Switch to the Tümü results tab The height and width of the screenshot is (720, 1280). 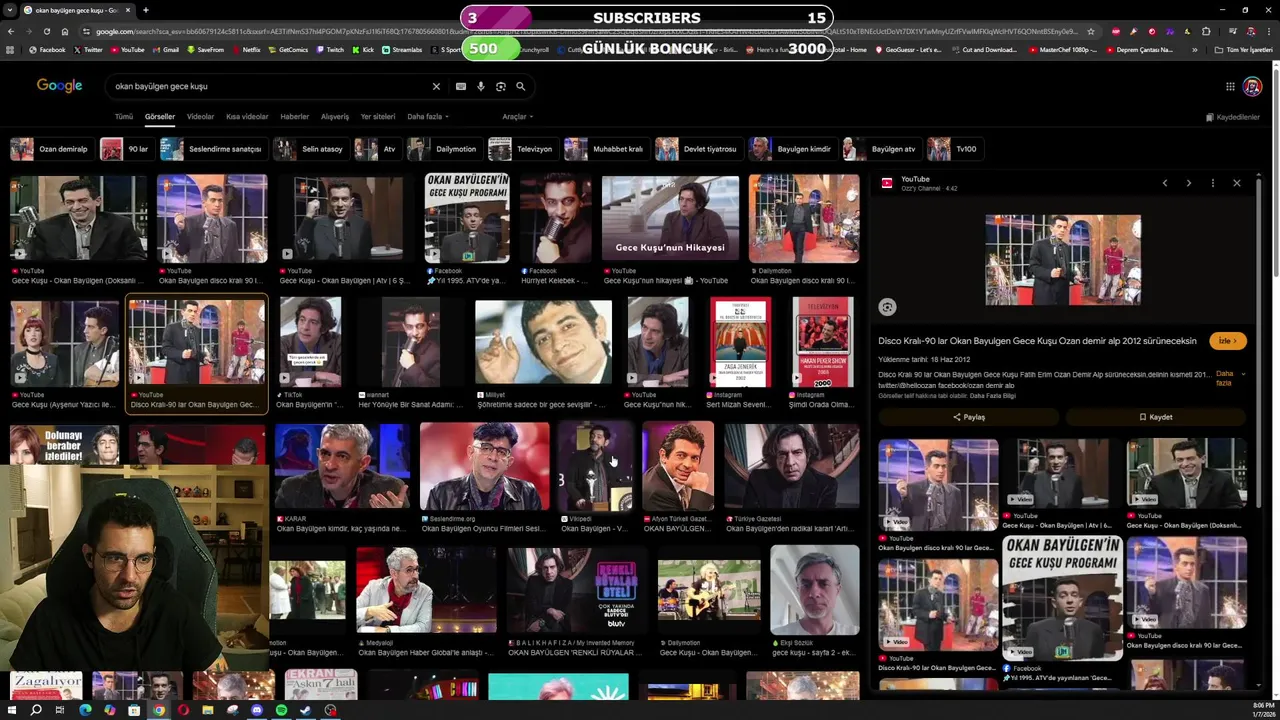pos(124,117)
